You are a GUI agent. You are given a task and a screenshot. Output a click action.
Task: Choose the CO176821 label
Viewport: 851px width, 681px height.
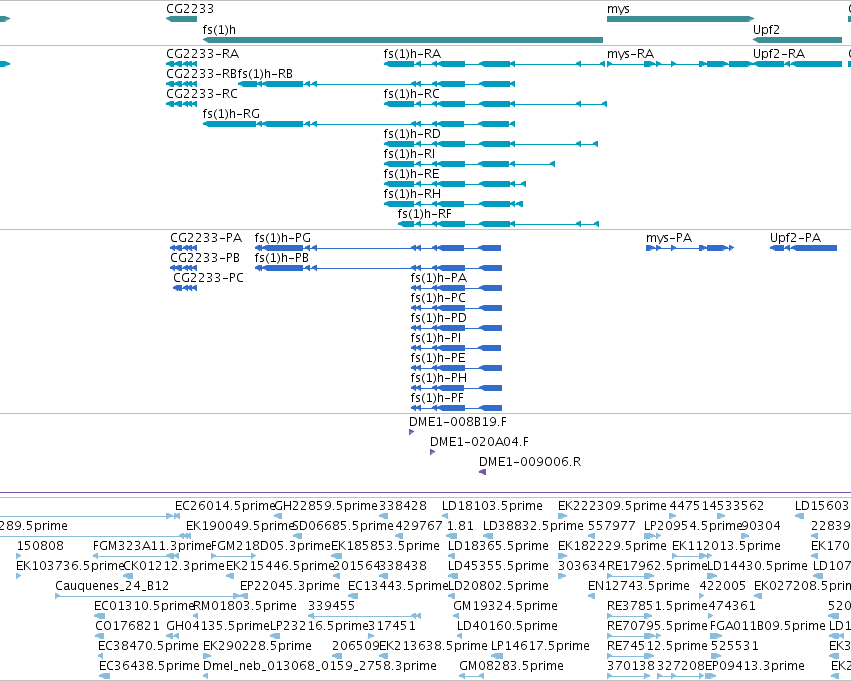(127, 626)
